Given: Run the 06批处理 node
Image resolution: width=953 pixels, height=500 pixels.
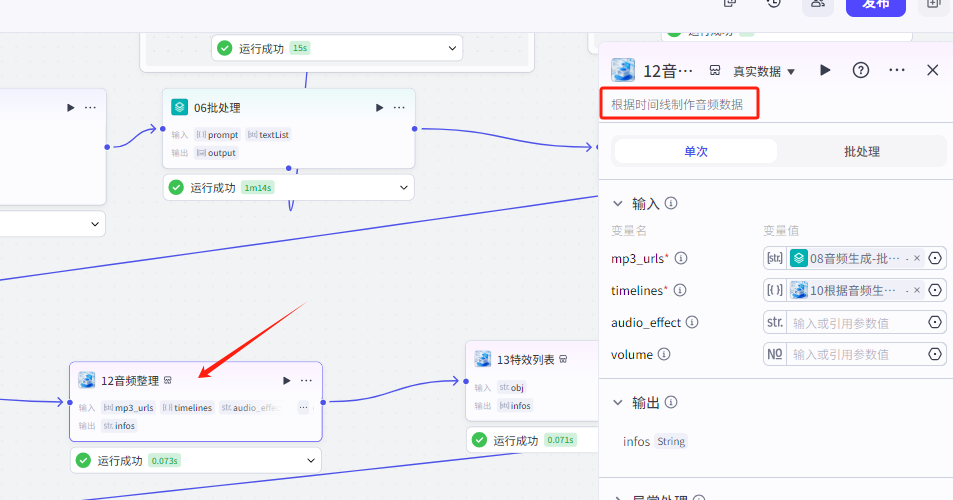Looking at the screenshot, I should click(379, 108).
